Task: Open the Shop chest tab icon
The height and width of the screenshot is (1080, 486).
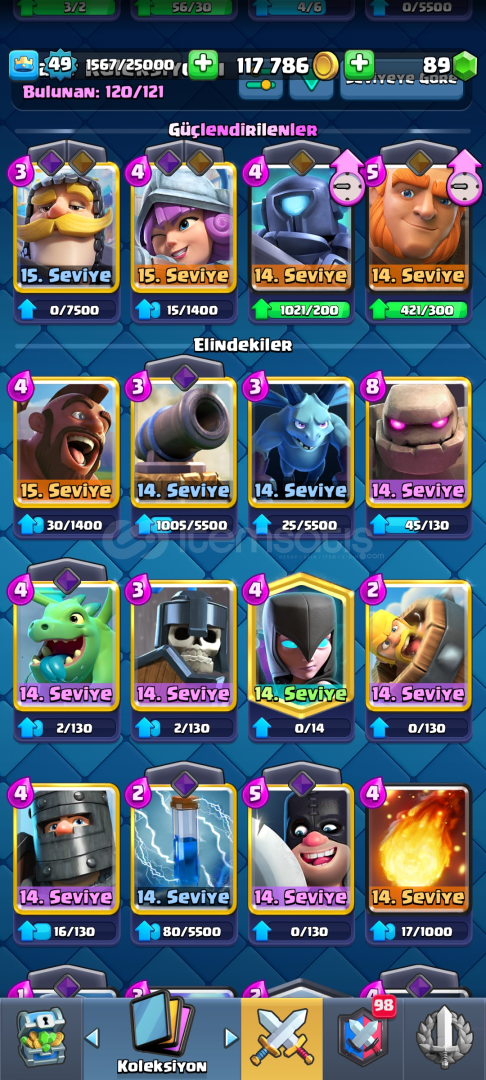Action: (x=41, y=1038)
